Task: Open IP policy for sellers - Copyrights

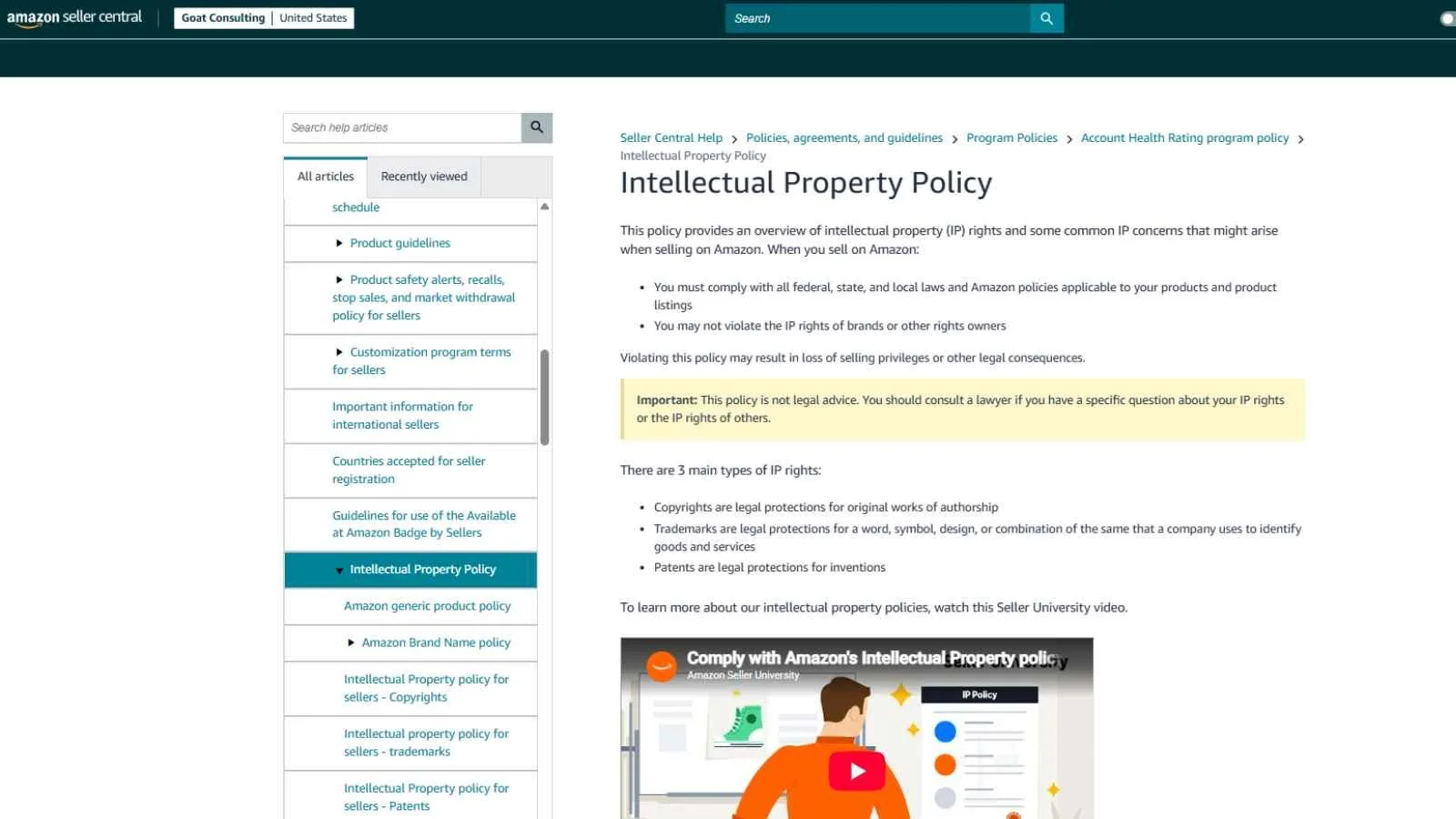Action: coord(426,688)
